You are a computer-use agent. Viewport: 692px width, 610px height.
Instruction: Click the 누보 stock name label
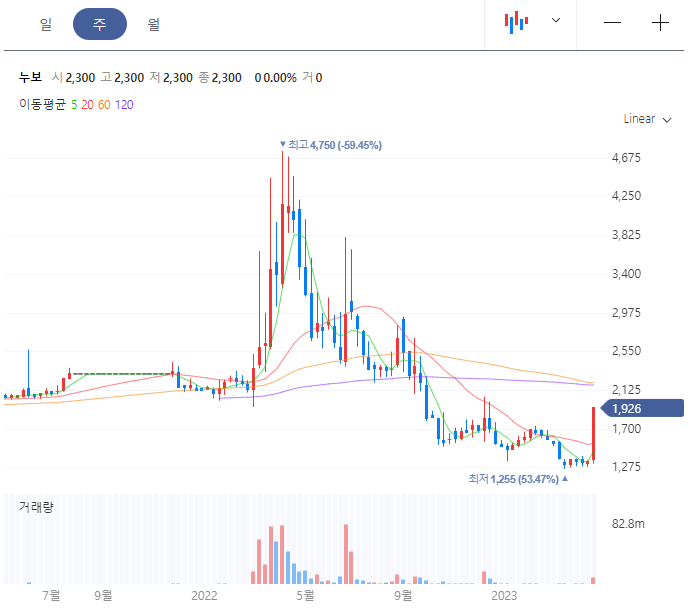pyautogui.click(x=30, y=77)
